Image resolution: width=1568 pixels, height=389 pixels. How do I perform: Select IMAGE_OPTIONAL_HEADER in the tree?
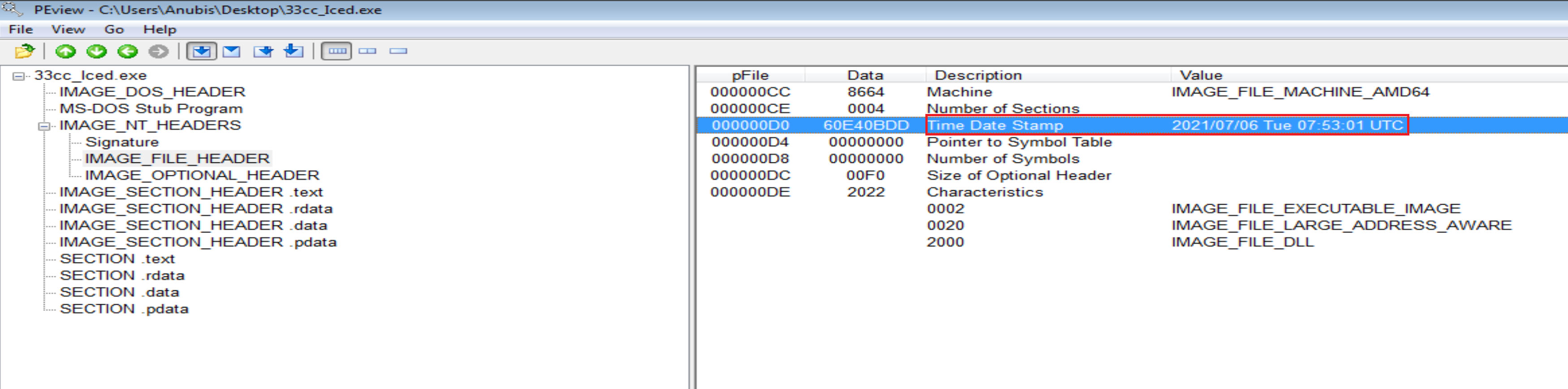pos(202,175)
